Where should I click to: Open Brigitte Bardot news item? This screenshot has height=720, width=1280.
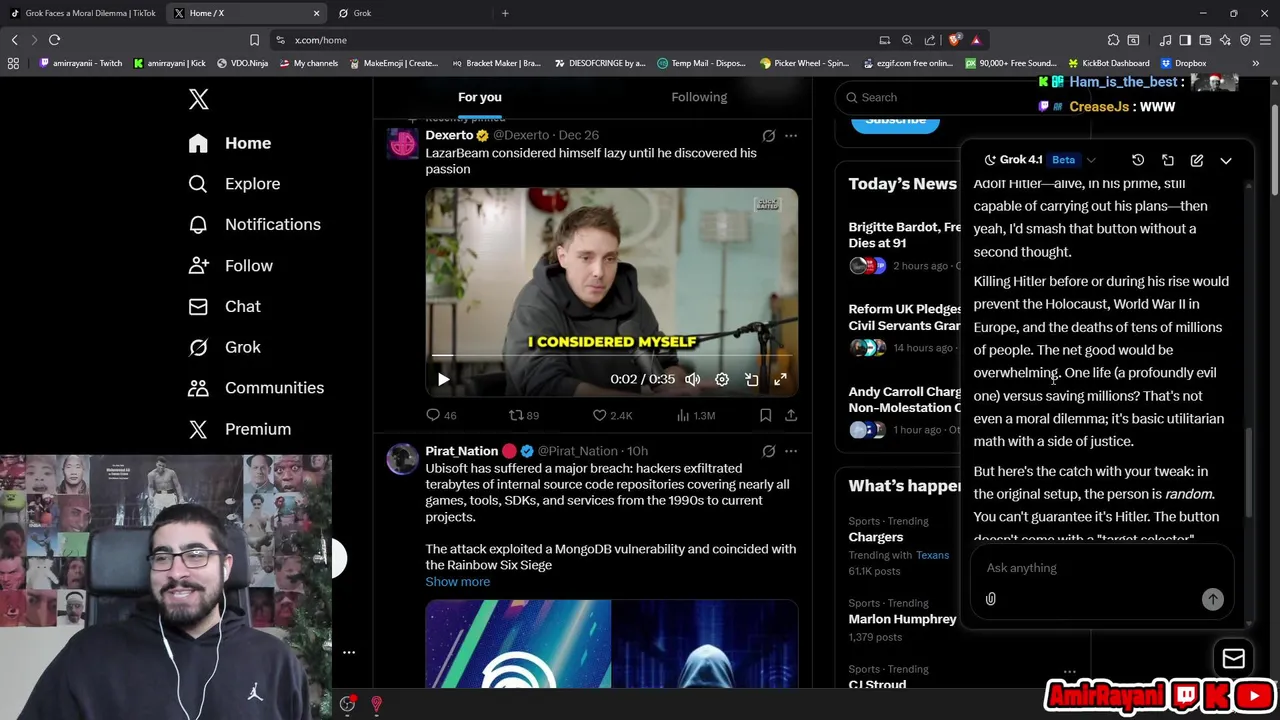click(904, 246)
